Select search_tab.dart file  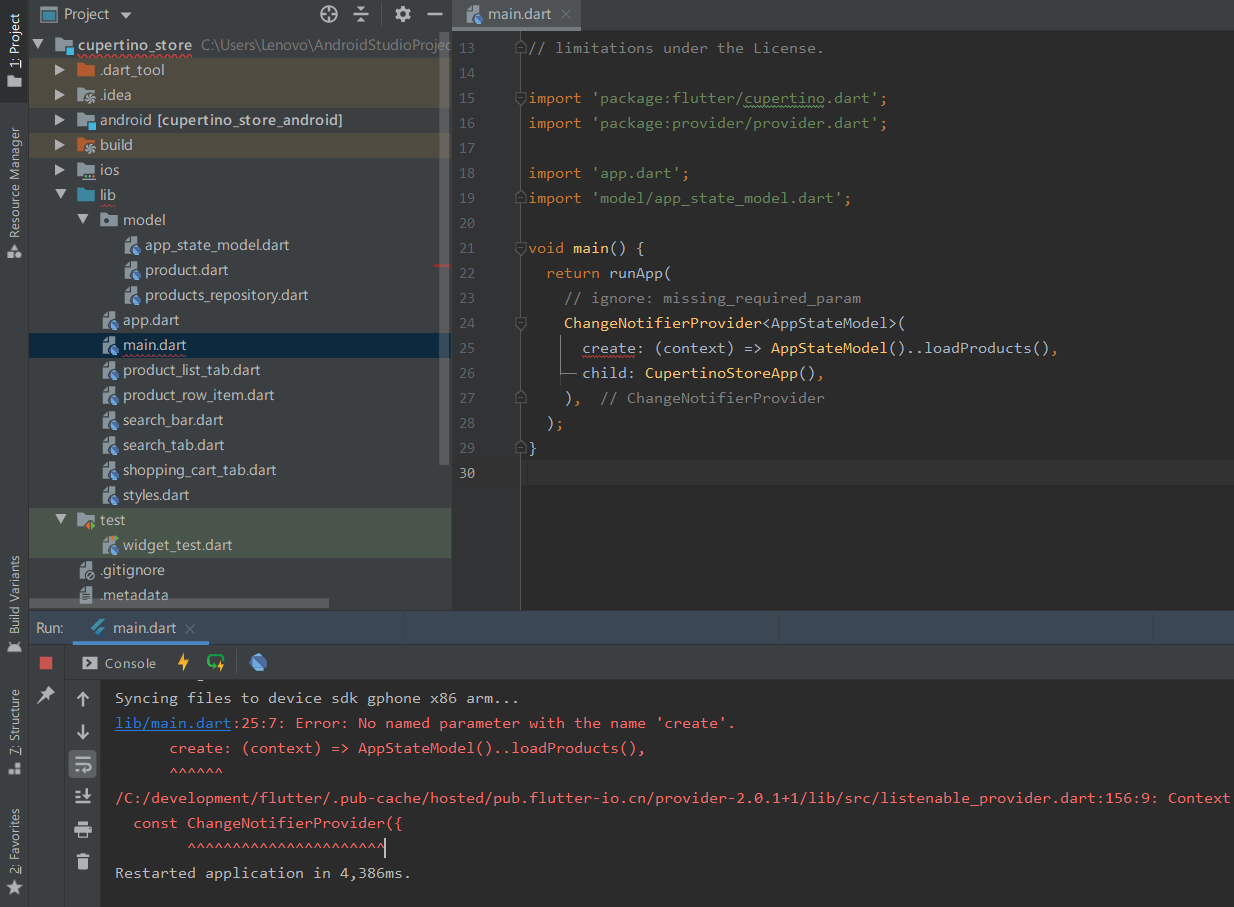pyautogui.click(x=173, y=445)
